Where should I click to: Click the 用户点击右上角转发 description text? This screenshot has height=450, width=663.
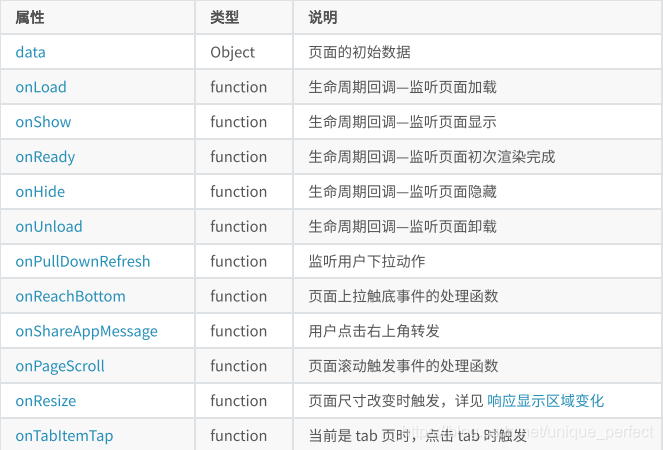click(x=375, y=331)
